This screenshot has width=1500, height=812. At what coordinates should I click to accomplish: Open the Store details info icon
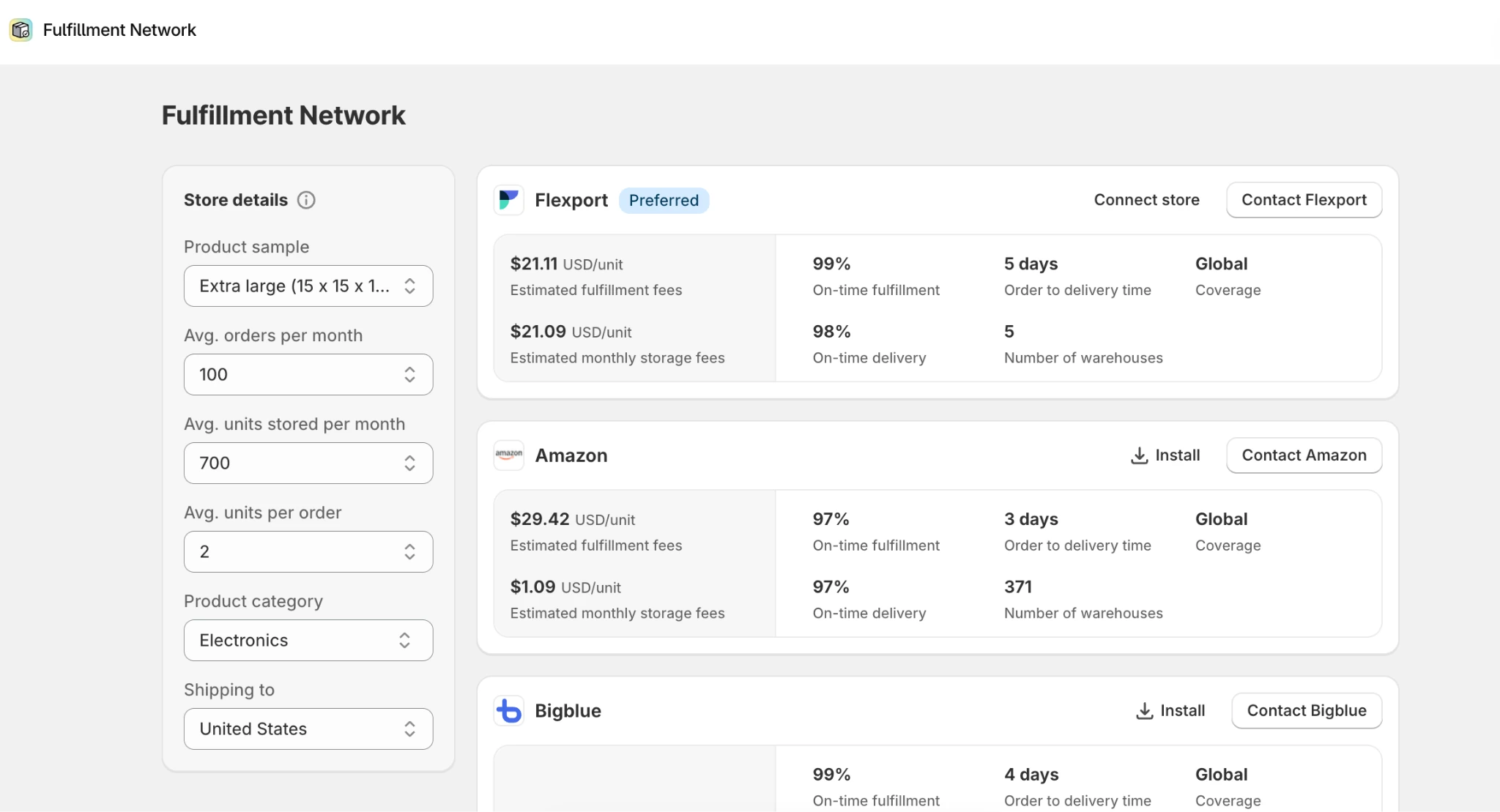tap(306, 200)
